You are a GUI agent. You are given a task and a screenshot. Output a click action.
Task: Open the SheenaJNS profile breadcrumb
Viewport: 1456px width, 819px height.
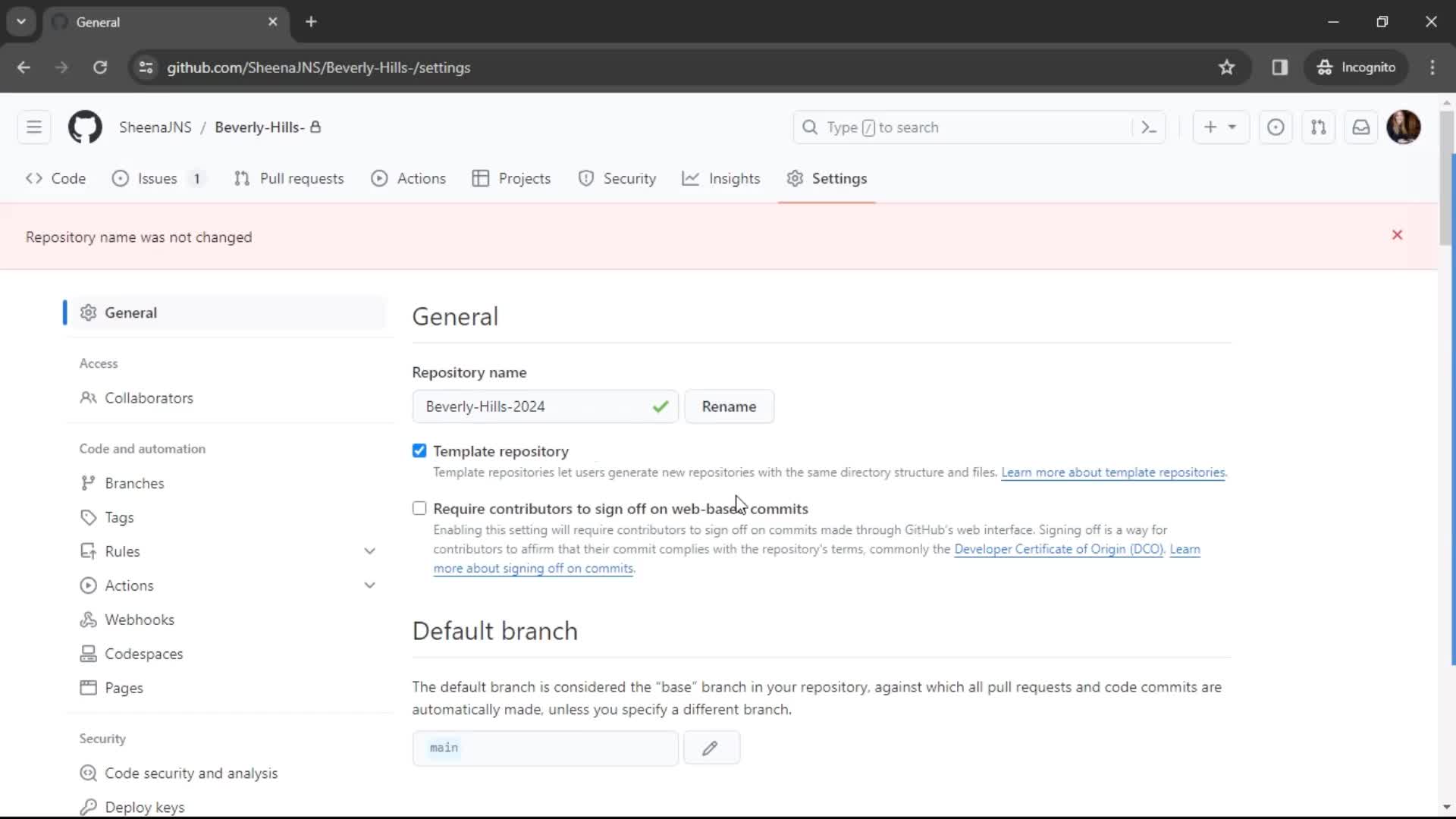click(x=155, y=127)
